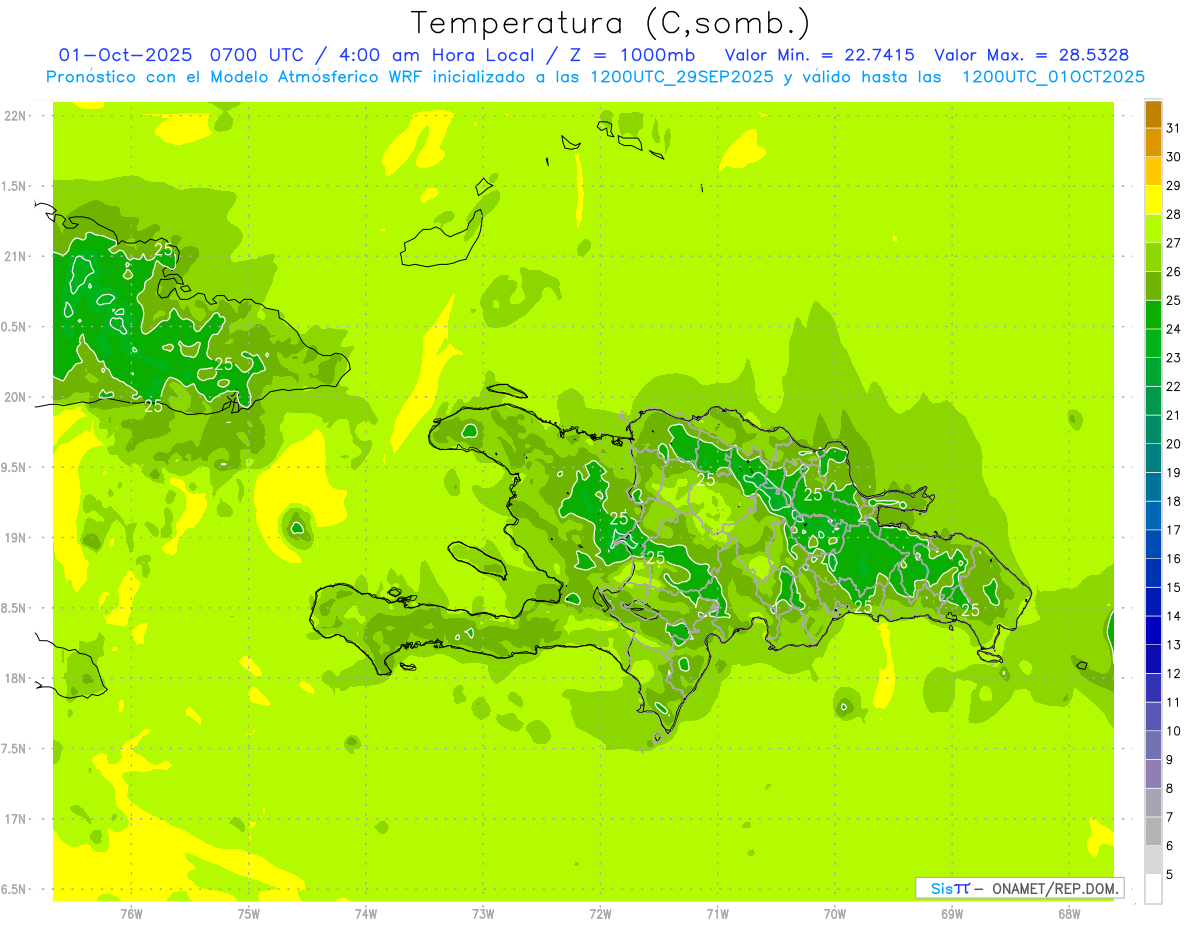This screenshot has height=927, width=1200.
Task: Click the "Temperatura (C,somb.)" title
Action: pyautogui.click(x=611, y=22)
